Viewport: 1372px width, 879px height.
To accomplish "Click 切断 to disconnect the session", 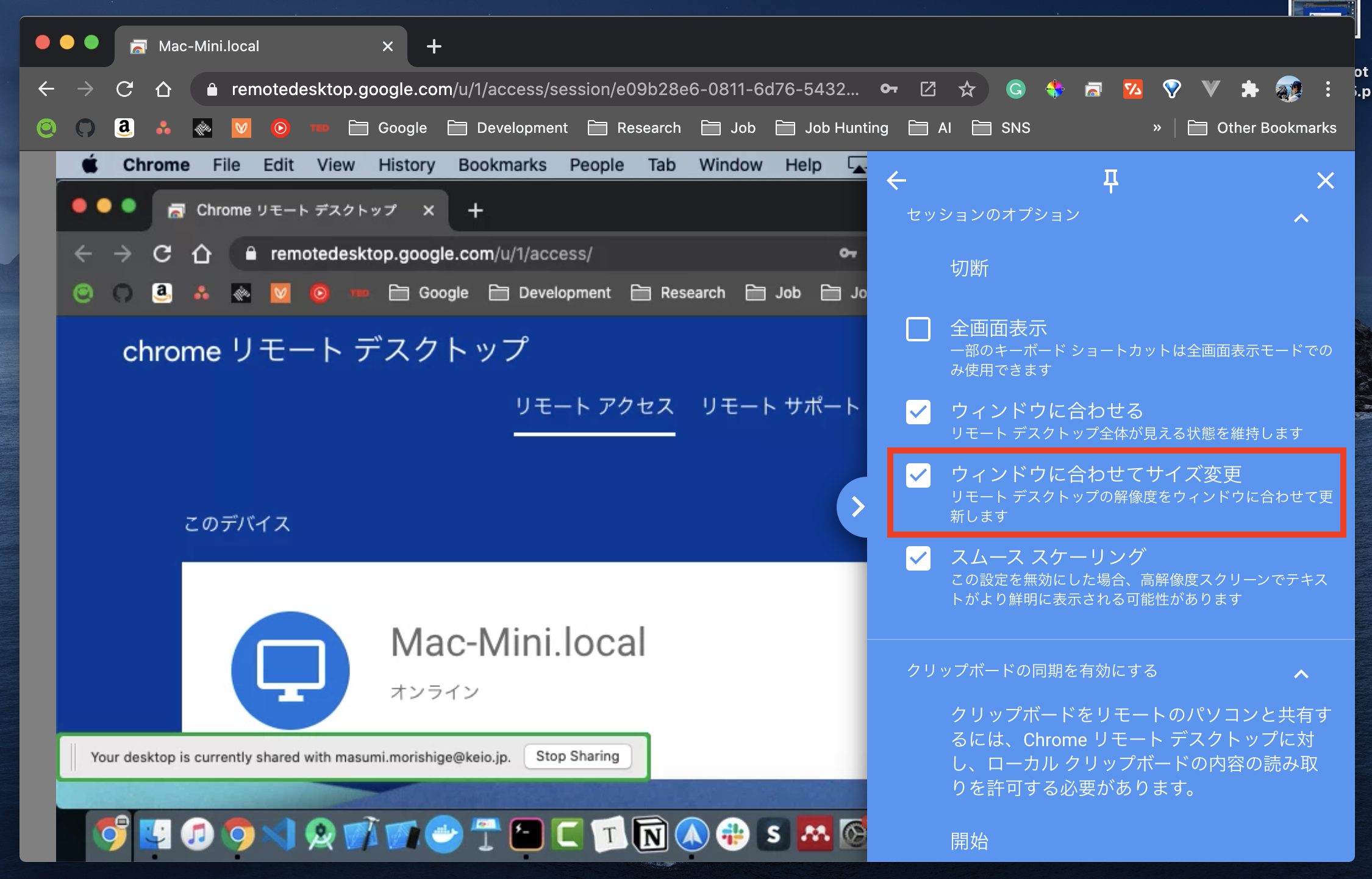I will point(970,268).
